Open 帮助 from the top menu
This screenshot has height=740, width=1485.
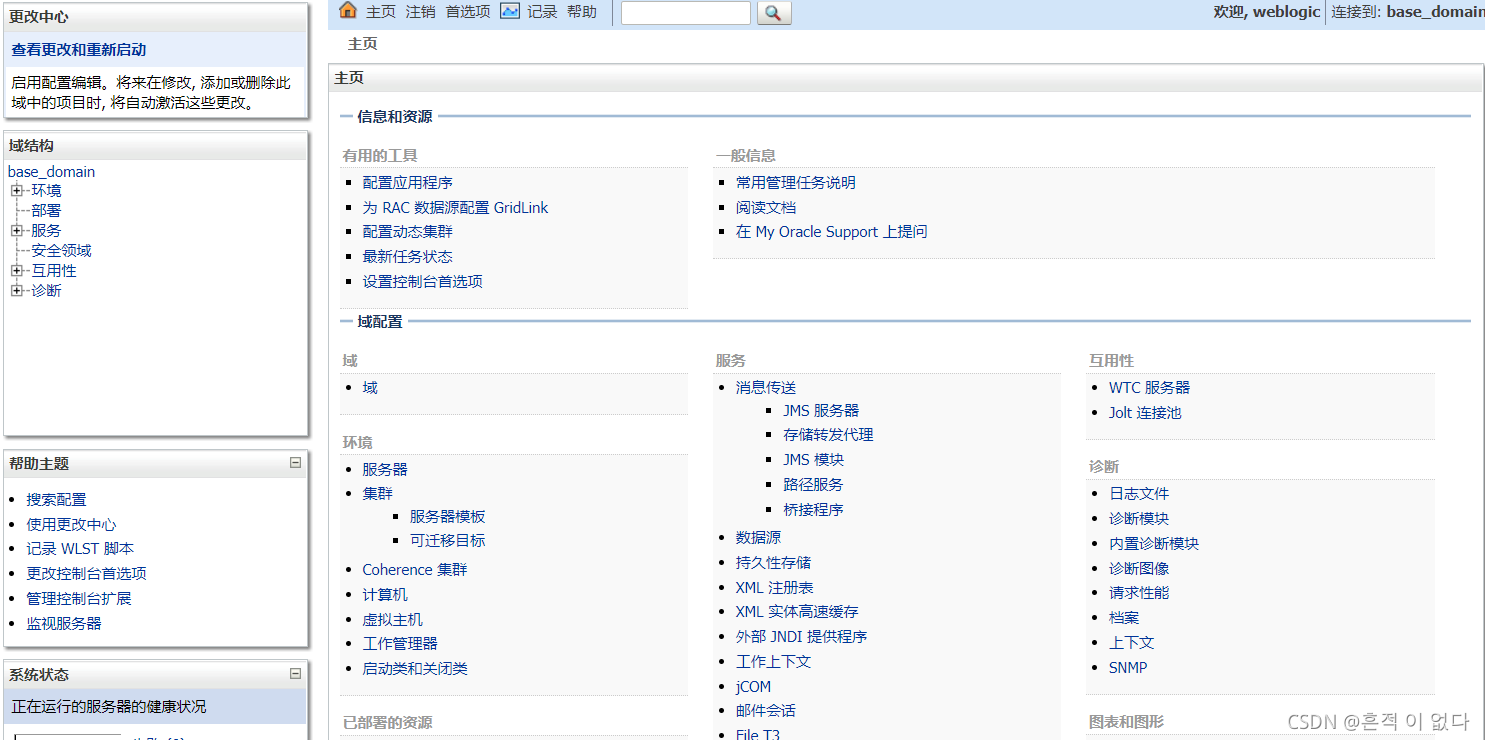coord(583,12)
